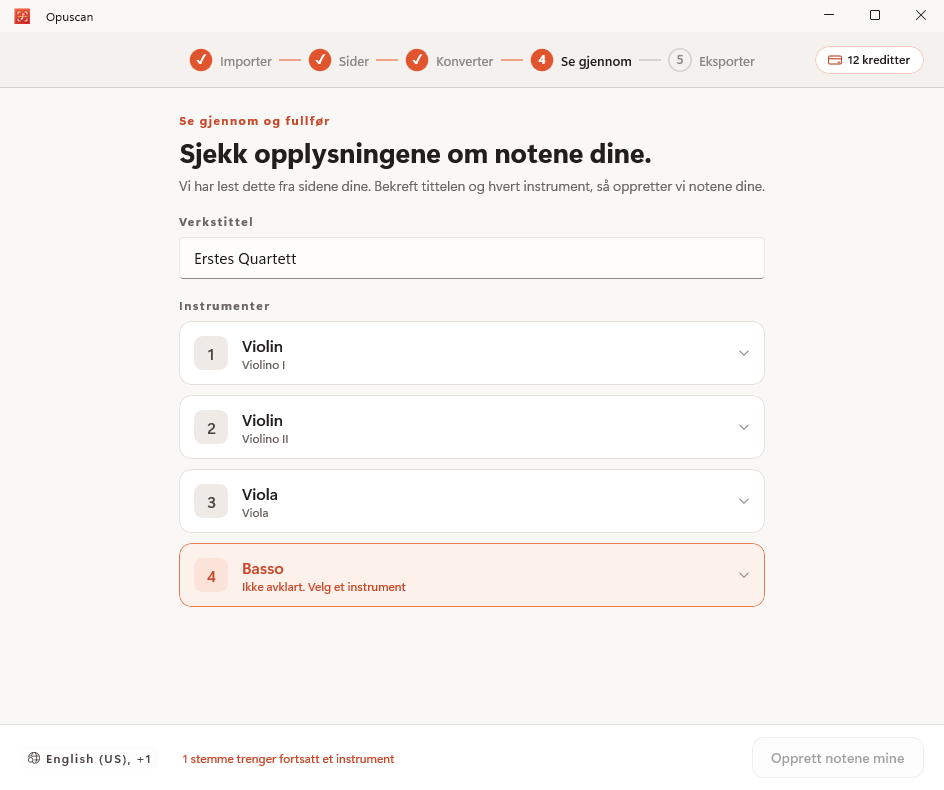This screenshot has height=790, width=944.
Task: Click the number 3 badge for Viola
Action: tap(211, 502)
